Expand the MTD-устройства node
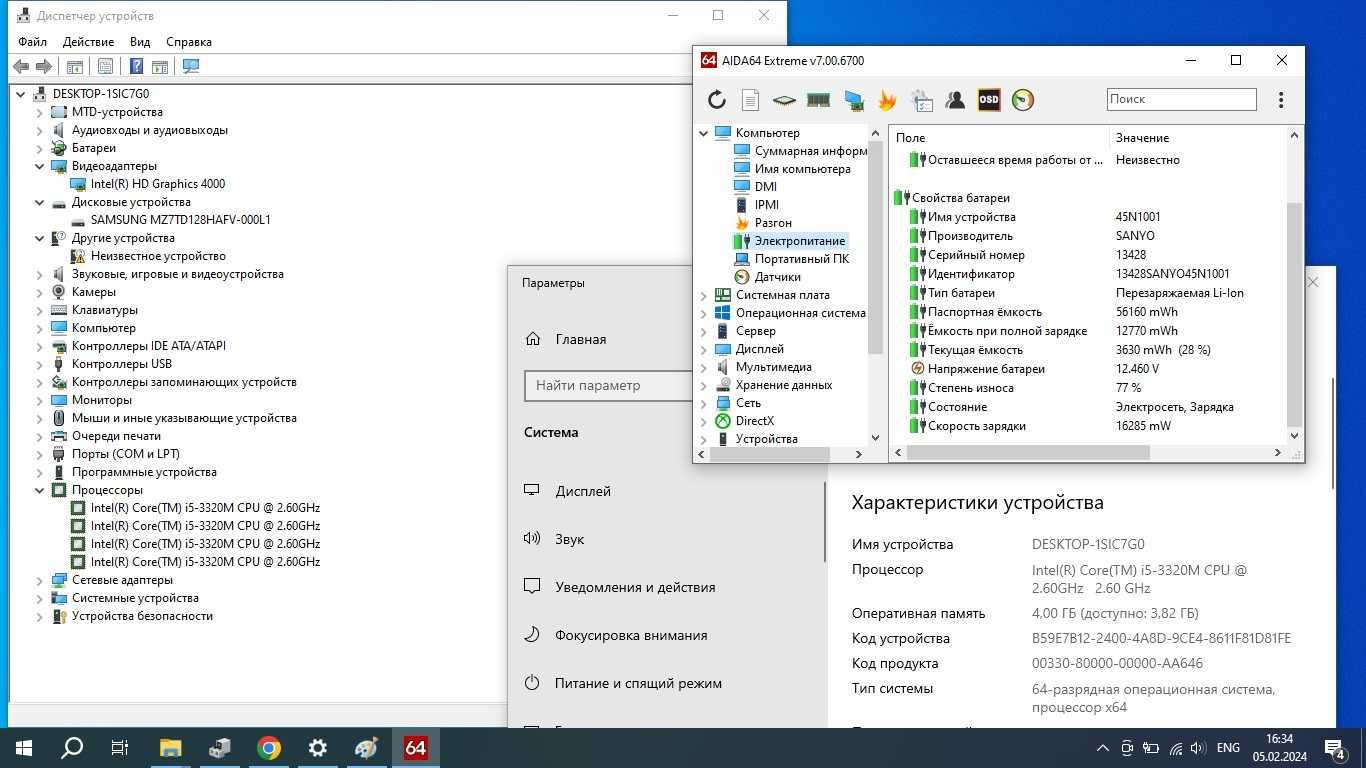The image size is (1366, 768). [x=40, y=112]
